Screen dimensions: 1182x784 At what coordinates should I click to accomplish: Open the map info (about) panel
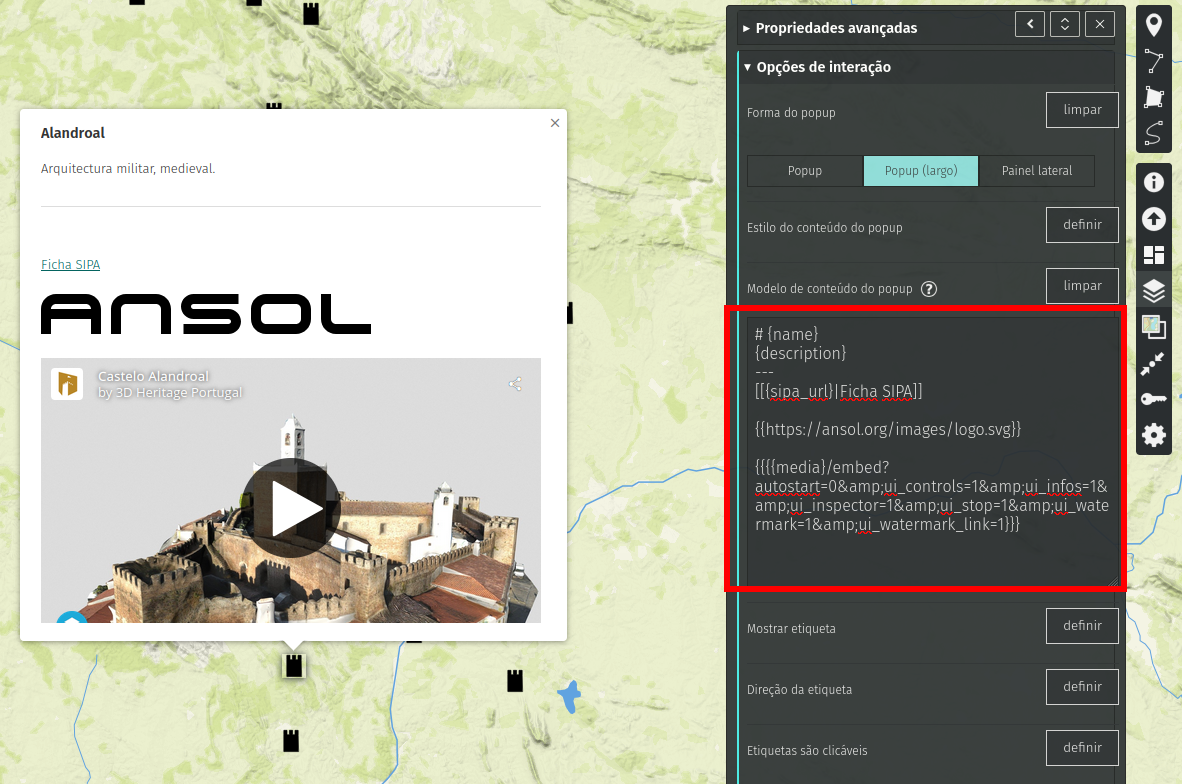tap(1153, 182)
